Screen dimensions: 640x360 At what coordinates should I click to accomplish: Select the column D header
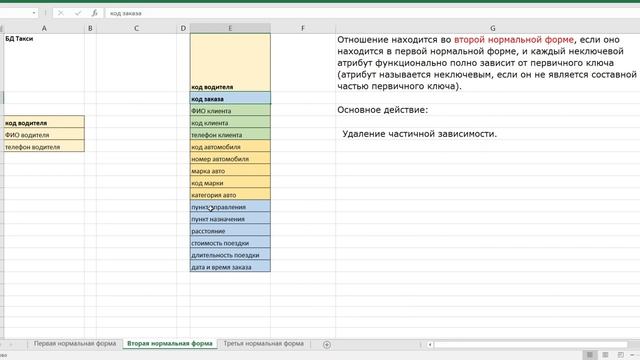[x=183, y=28]
